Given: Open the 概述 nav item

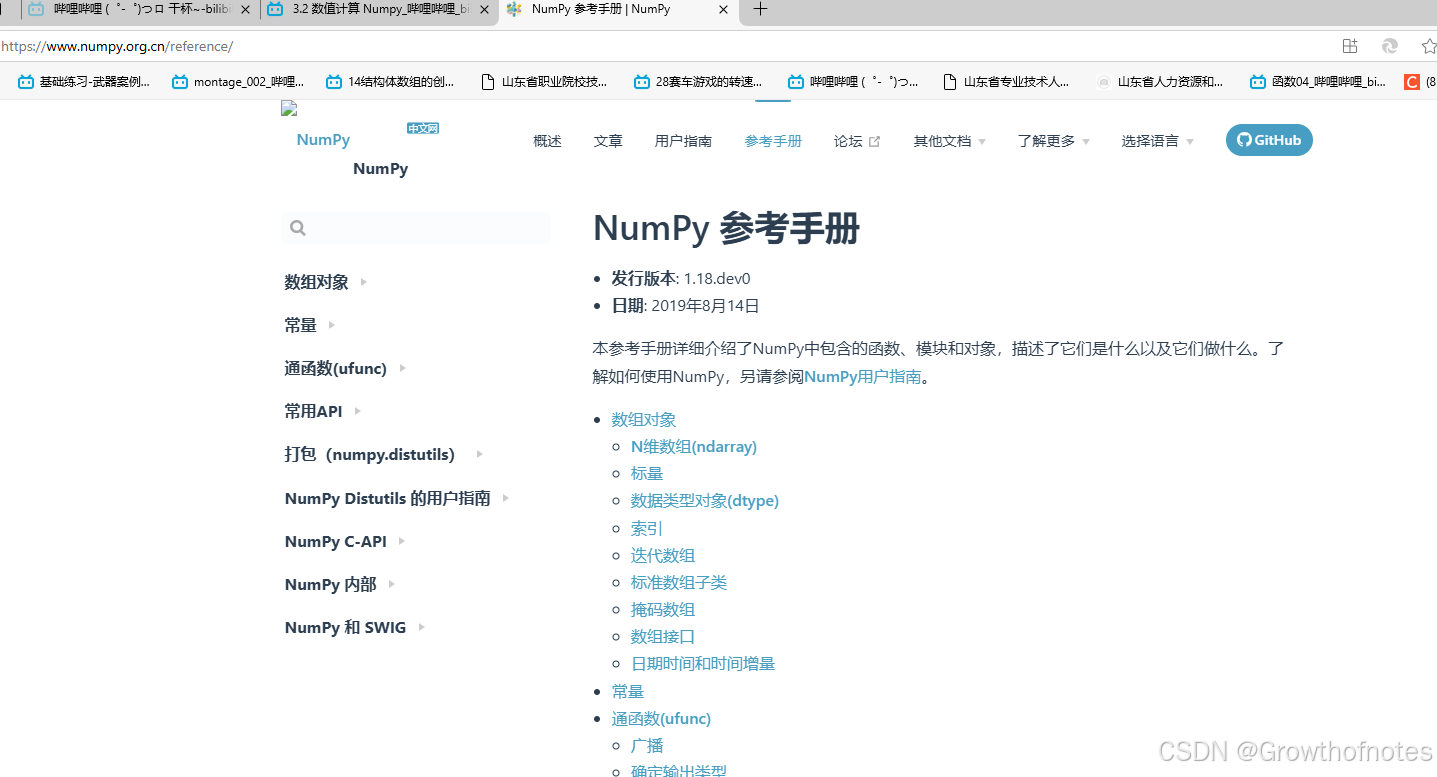Looking at the screenshot, I should point(548,141).
